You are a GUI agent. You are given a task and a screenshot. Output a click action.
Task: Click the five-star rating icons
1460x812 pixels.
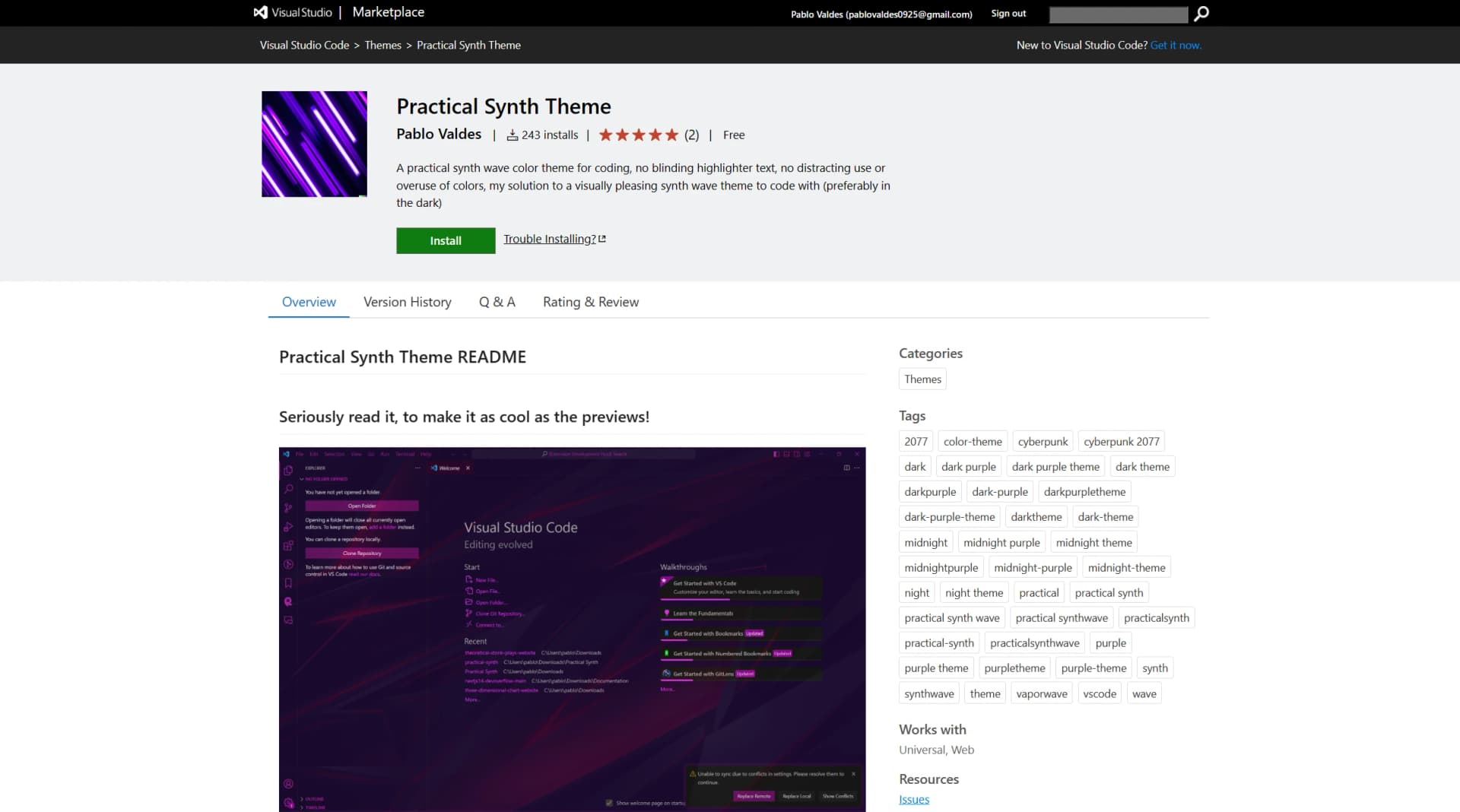tap(638, 135)
